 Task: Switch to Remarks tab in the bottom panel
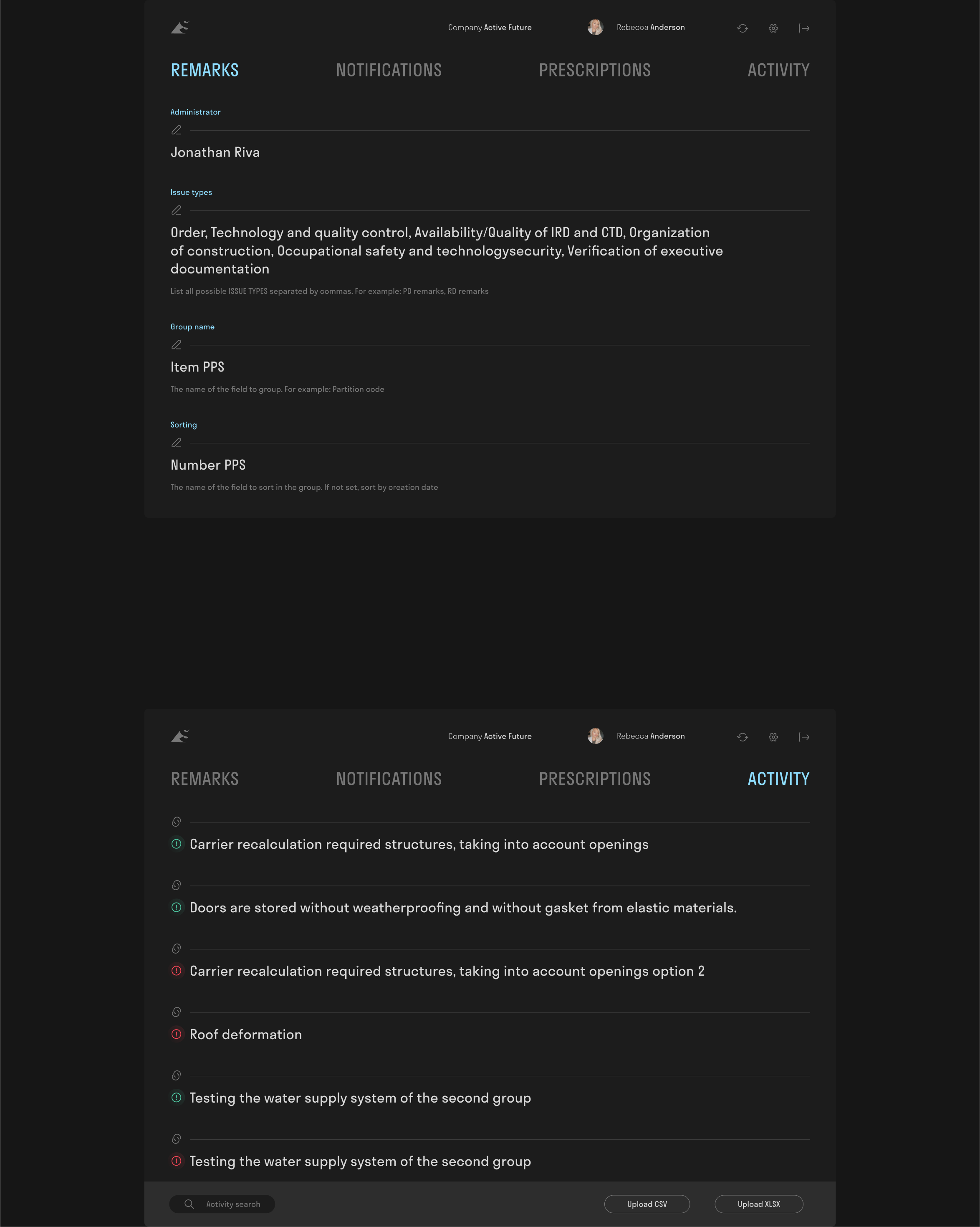coord(205,779)
